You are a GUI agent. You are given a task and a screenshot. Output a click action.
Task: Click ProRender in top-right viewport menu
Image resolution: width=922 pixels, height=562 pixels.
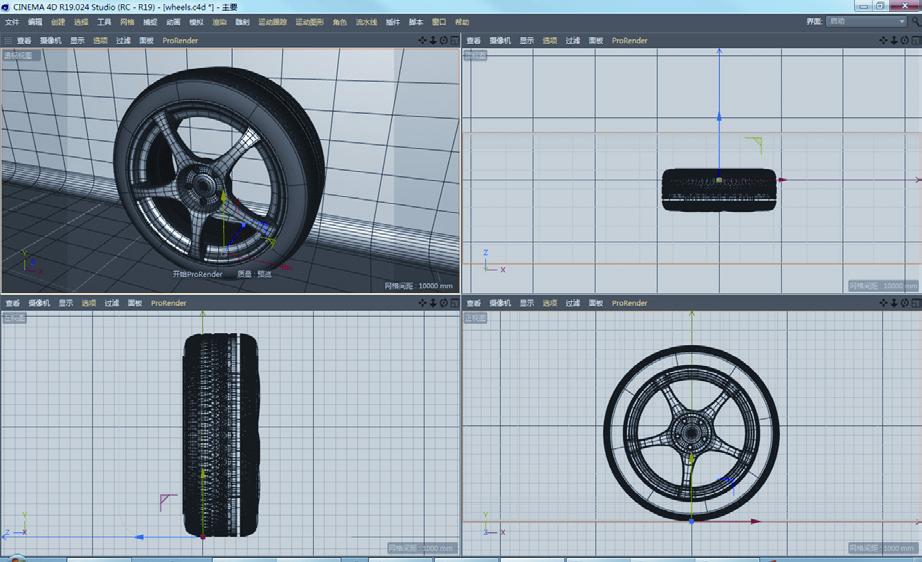pos(629,41)
